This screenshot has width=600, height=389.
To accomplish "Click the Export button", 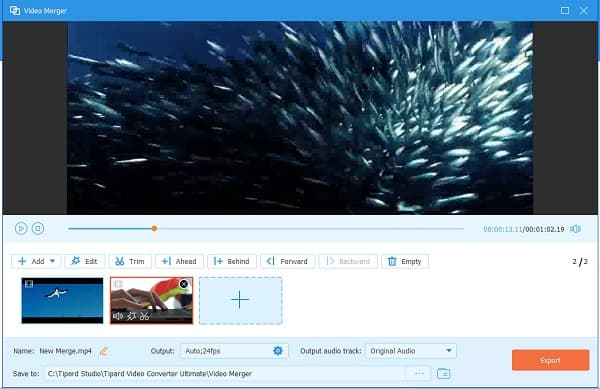I will pyautogui.click(x=550, y=360).
